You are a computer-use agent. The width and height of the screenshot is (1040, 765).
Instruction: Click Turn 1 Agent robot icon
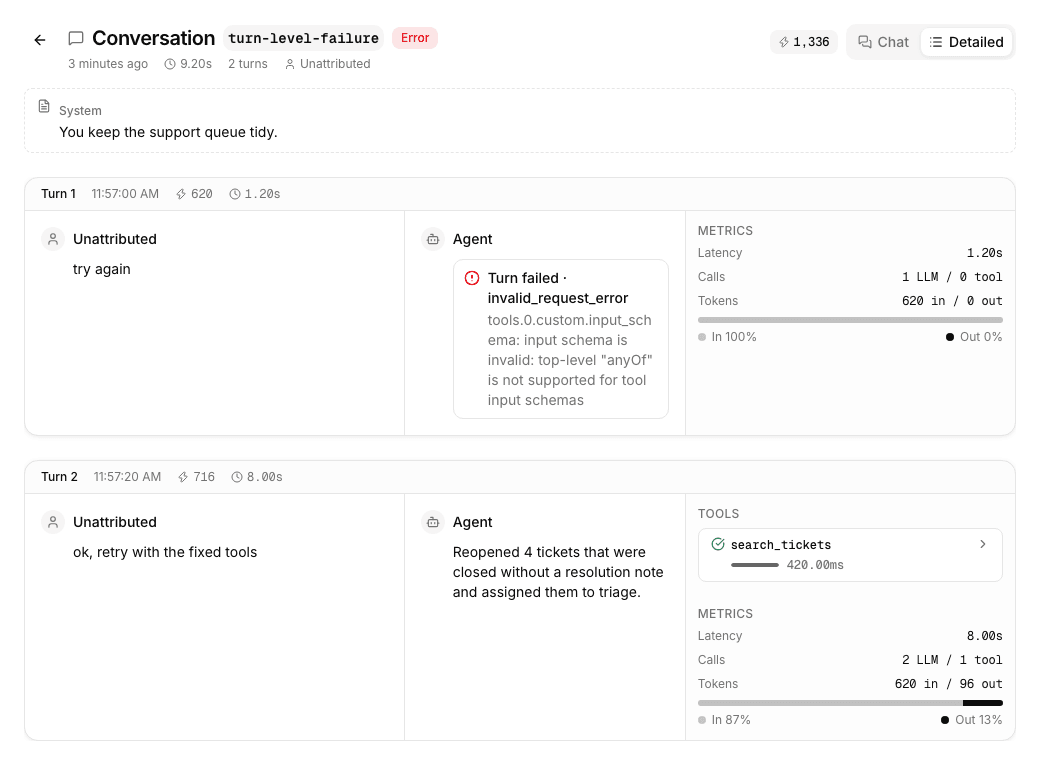tap(433, 239)
